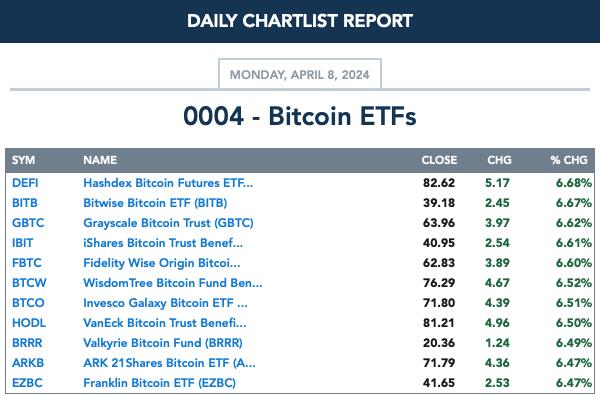Viewport: 600px width, 398px height.
Task: Select the IBIT ticker link
Action: (23, 243)
